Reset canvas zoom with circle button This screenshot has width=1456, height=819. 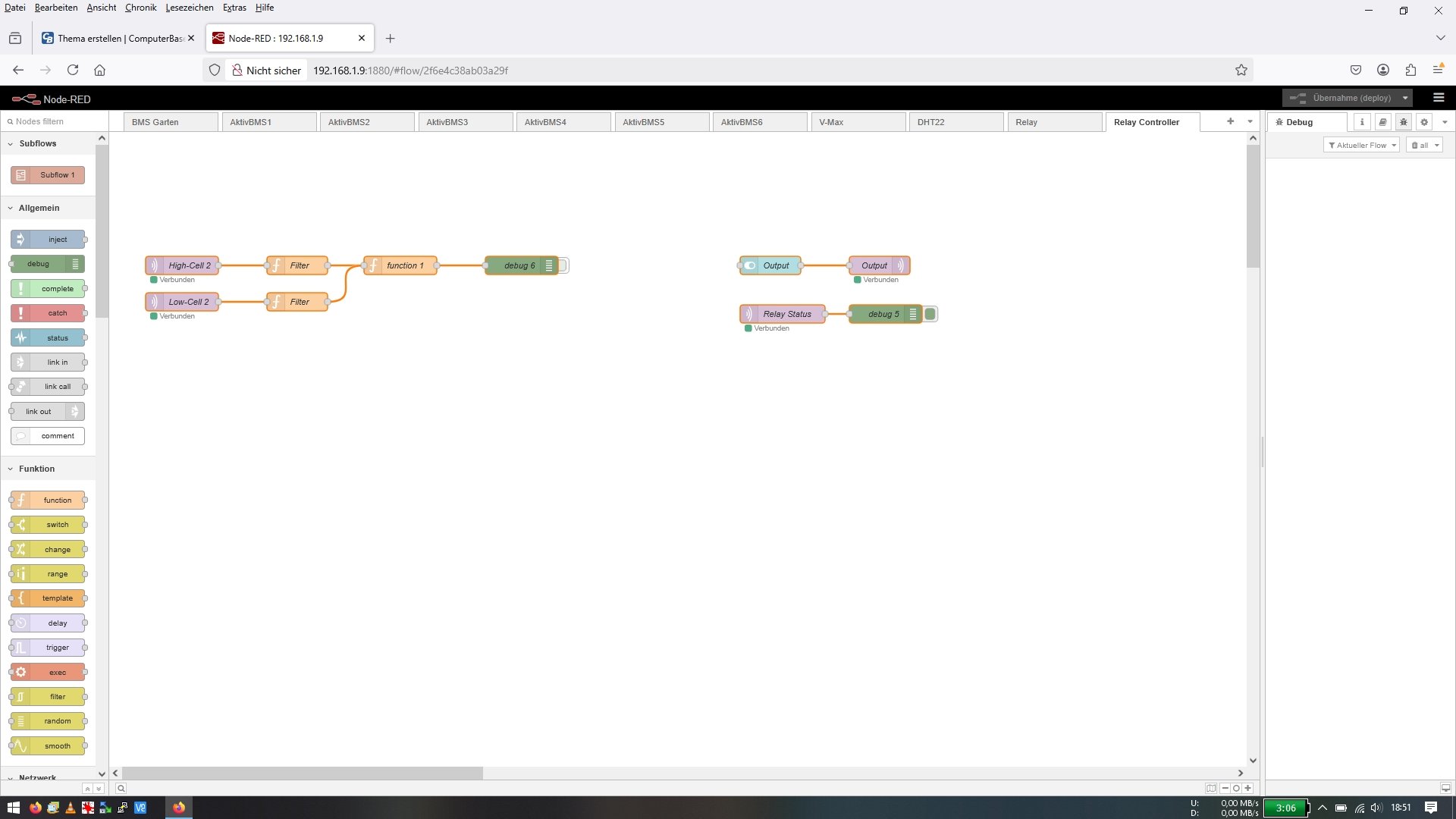click(1236, 788)
